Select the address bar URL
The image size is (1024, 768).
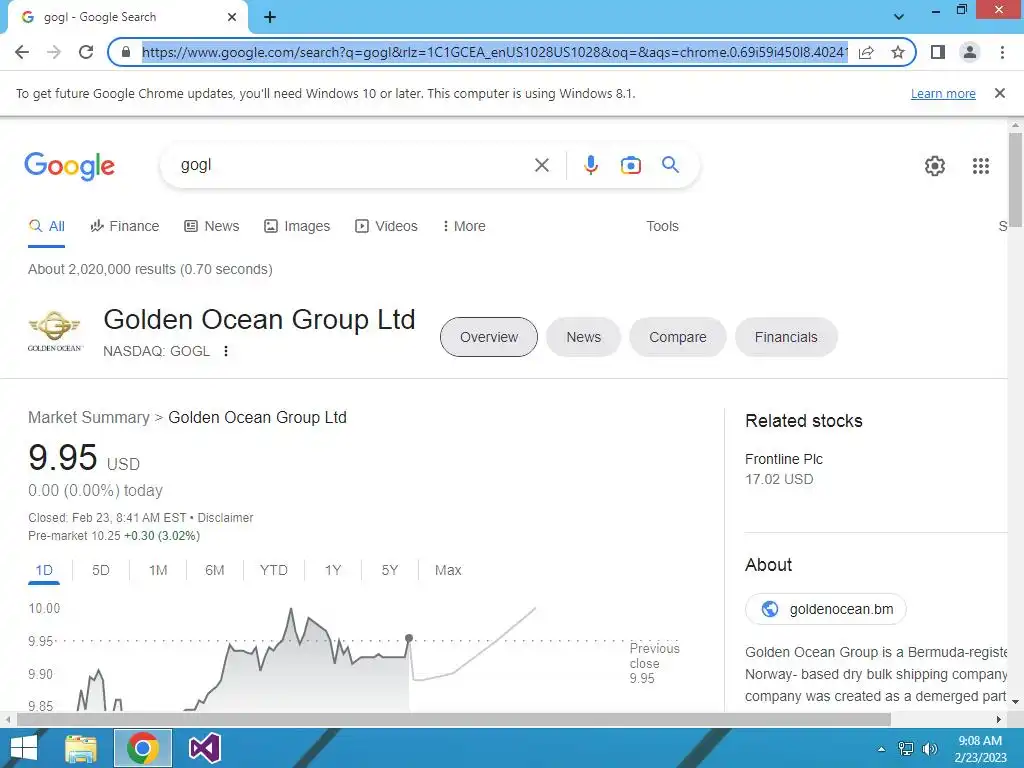coord(494,52)
